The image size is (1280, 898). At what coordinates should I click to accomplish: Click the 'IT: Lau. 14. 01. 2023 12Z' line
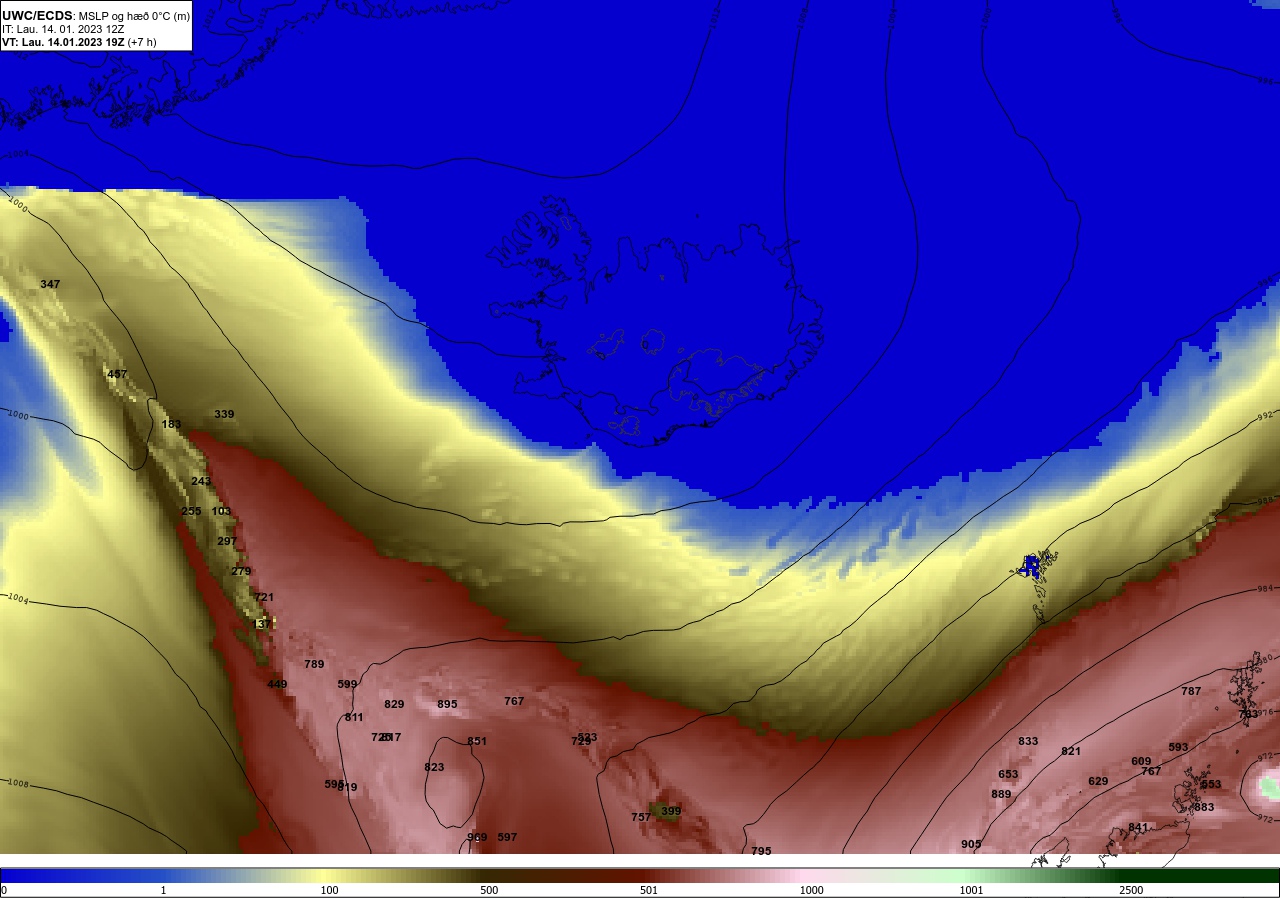point(63,29)
